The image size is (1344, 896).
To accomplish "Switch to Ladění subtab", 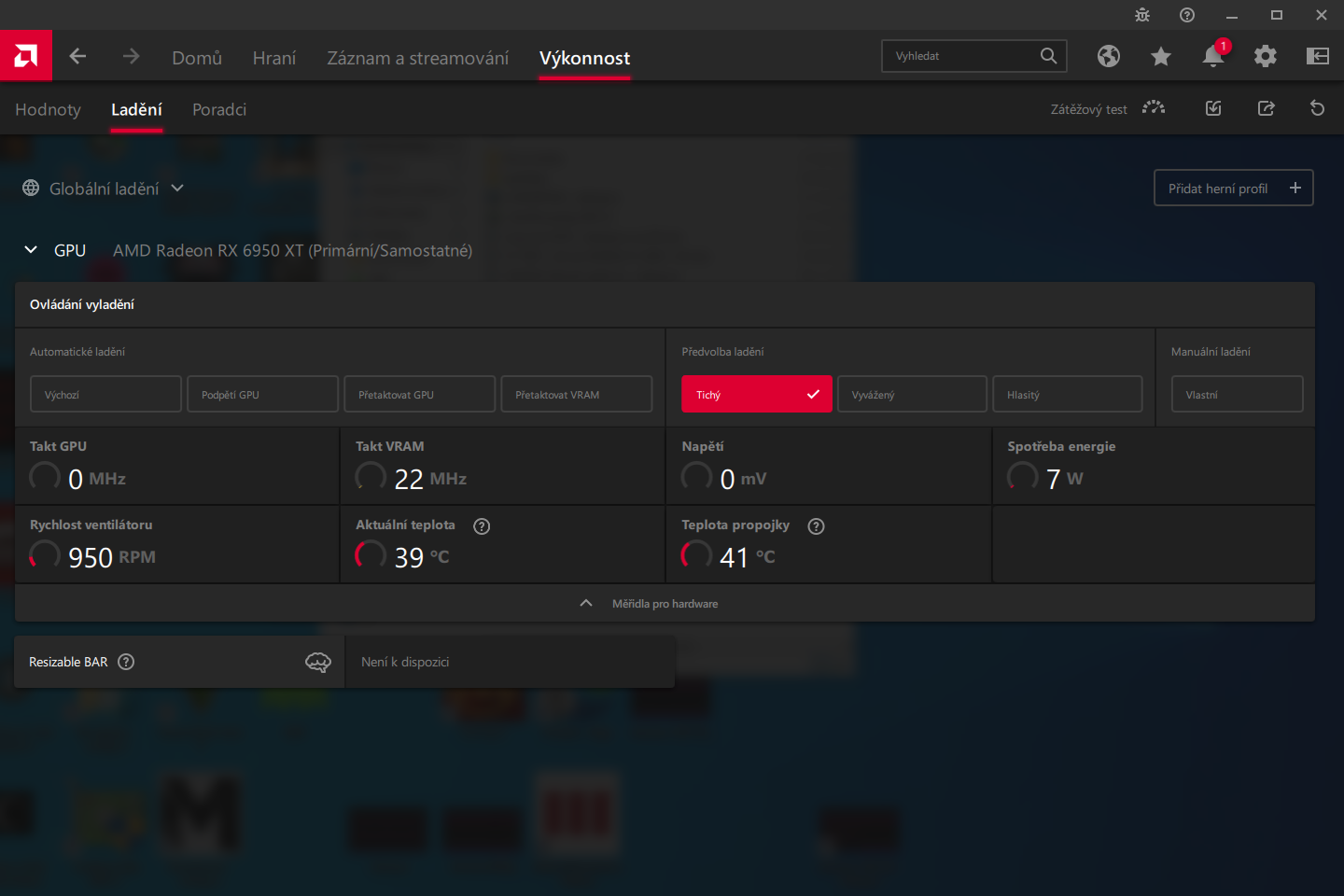I will coord(136,109).
